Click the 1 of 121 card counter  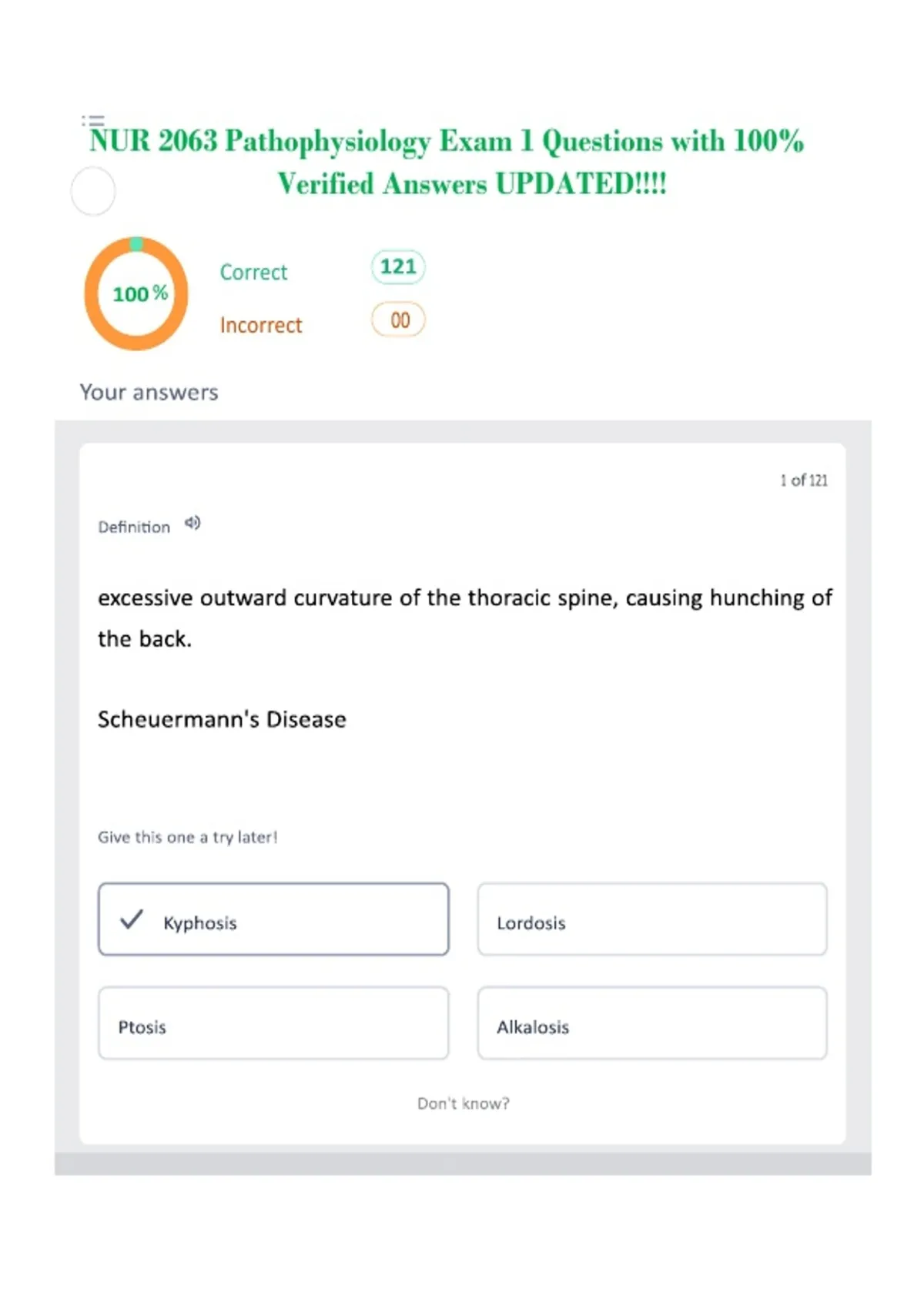click(x=804, y=480)
